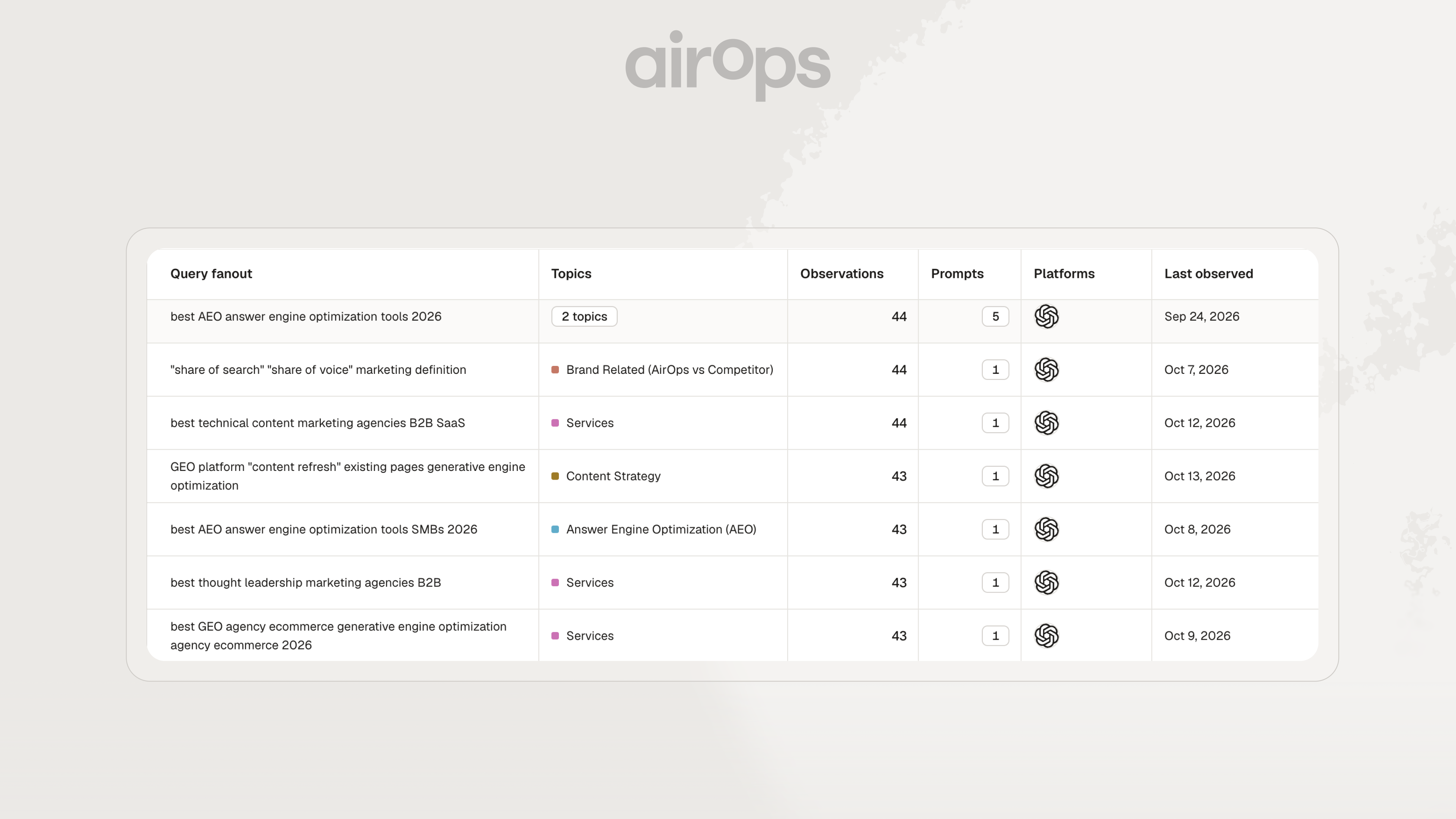Click observations value 44 in the "share of voice" row
Screen dimensions: 1456x819
tap(899, 370)
